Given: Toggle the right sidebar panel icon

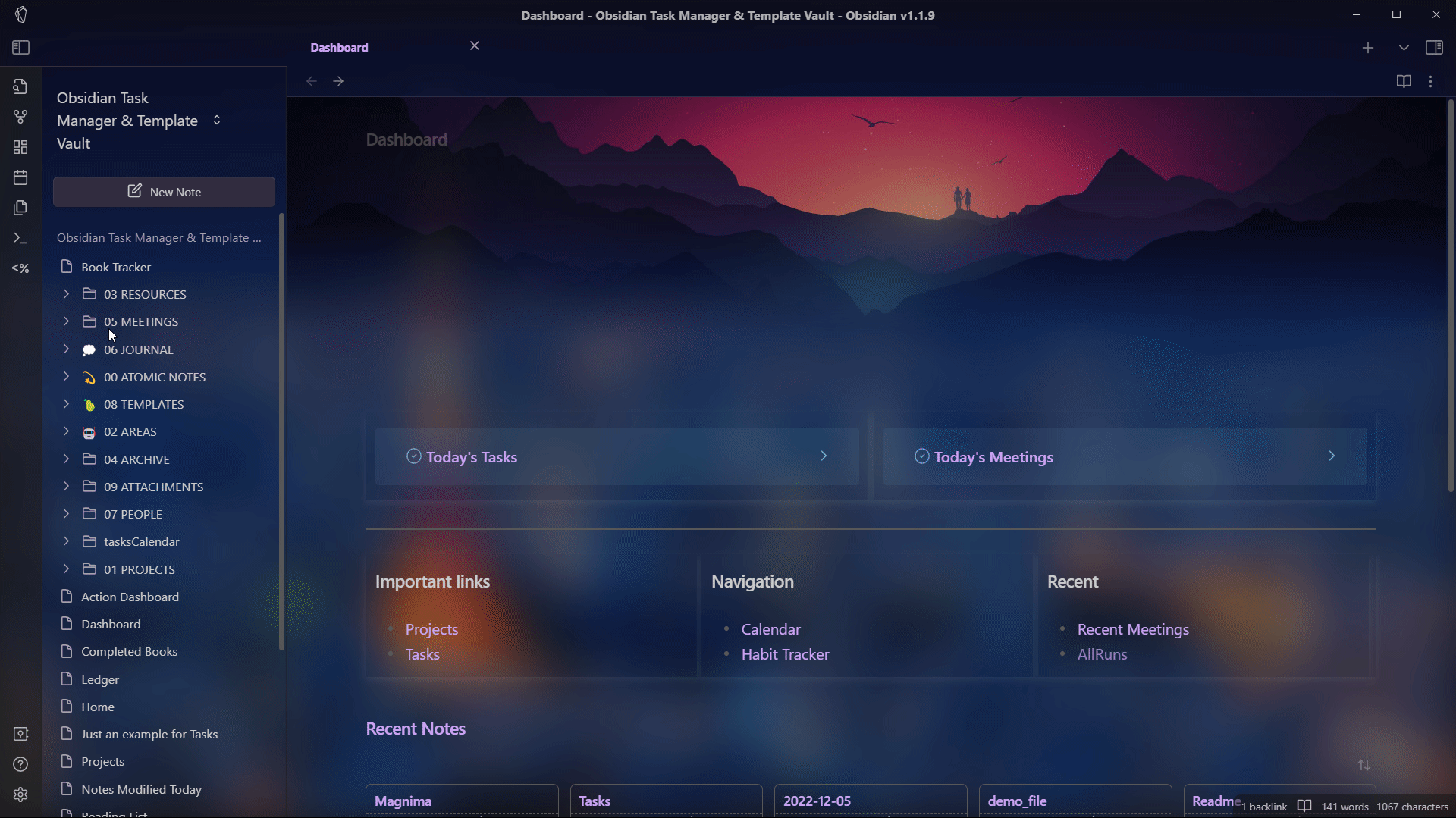Looking at the screenshot, I should [x=1434, y=48].
